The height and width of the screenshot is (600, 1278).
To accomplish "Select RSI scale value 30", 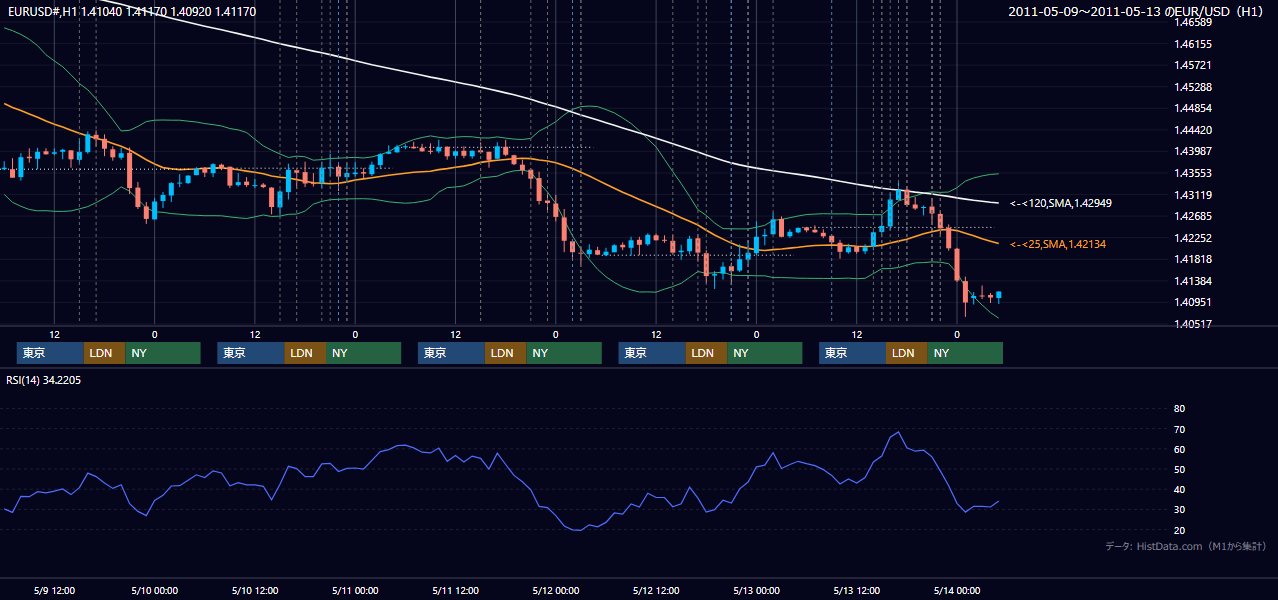I will (x=1179, y=509).
